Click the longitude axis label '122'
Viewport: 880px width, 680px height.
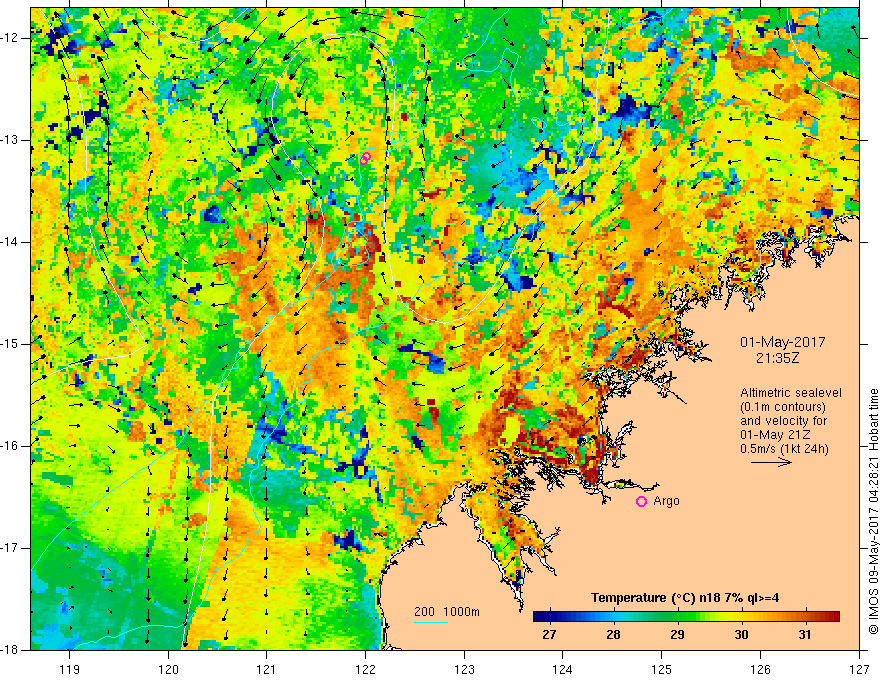click(365, 669)
